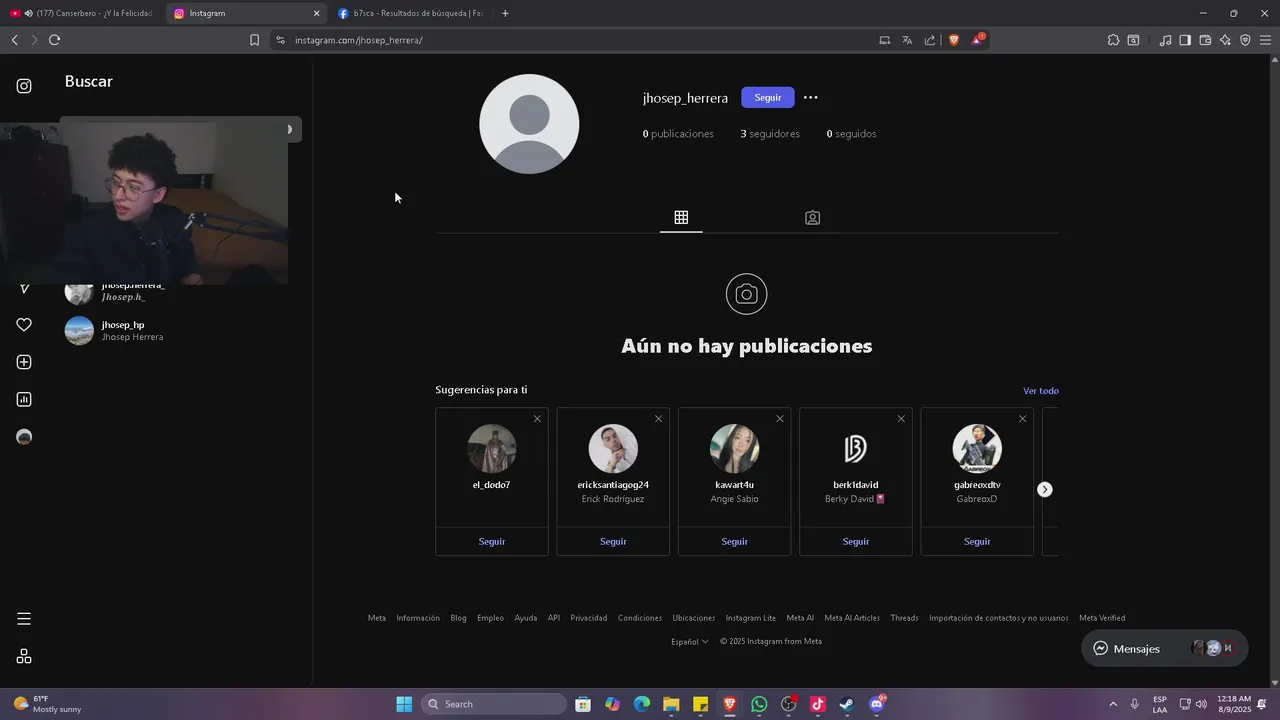Close the Instagram browser tab

point(317,13)
